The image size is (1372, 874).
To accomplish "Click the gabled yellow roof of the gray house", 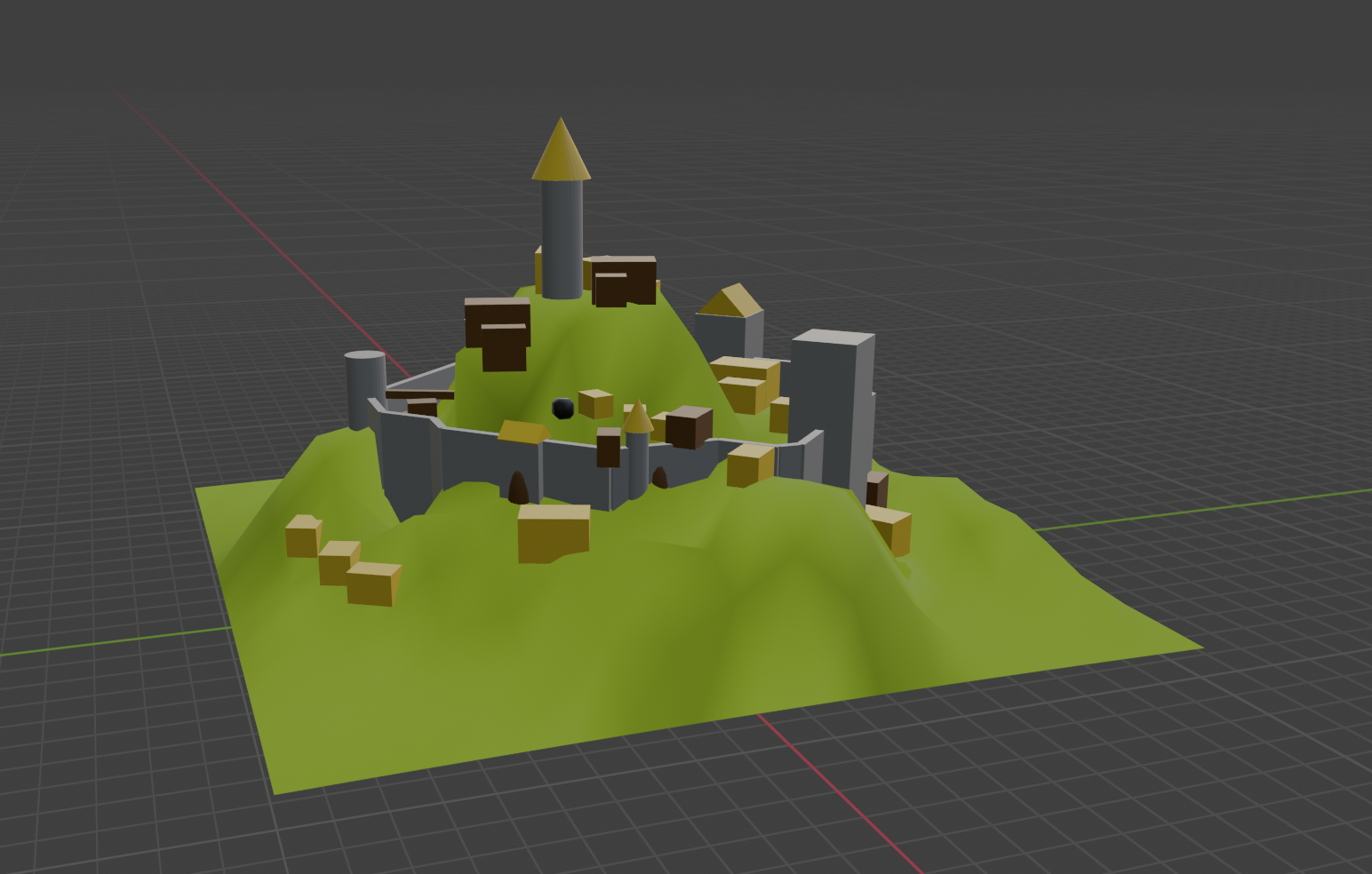I will point(732,301).
